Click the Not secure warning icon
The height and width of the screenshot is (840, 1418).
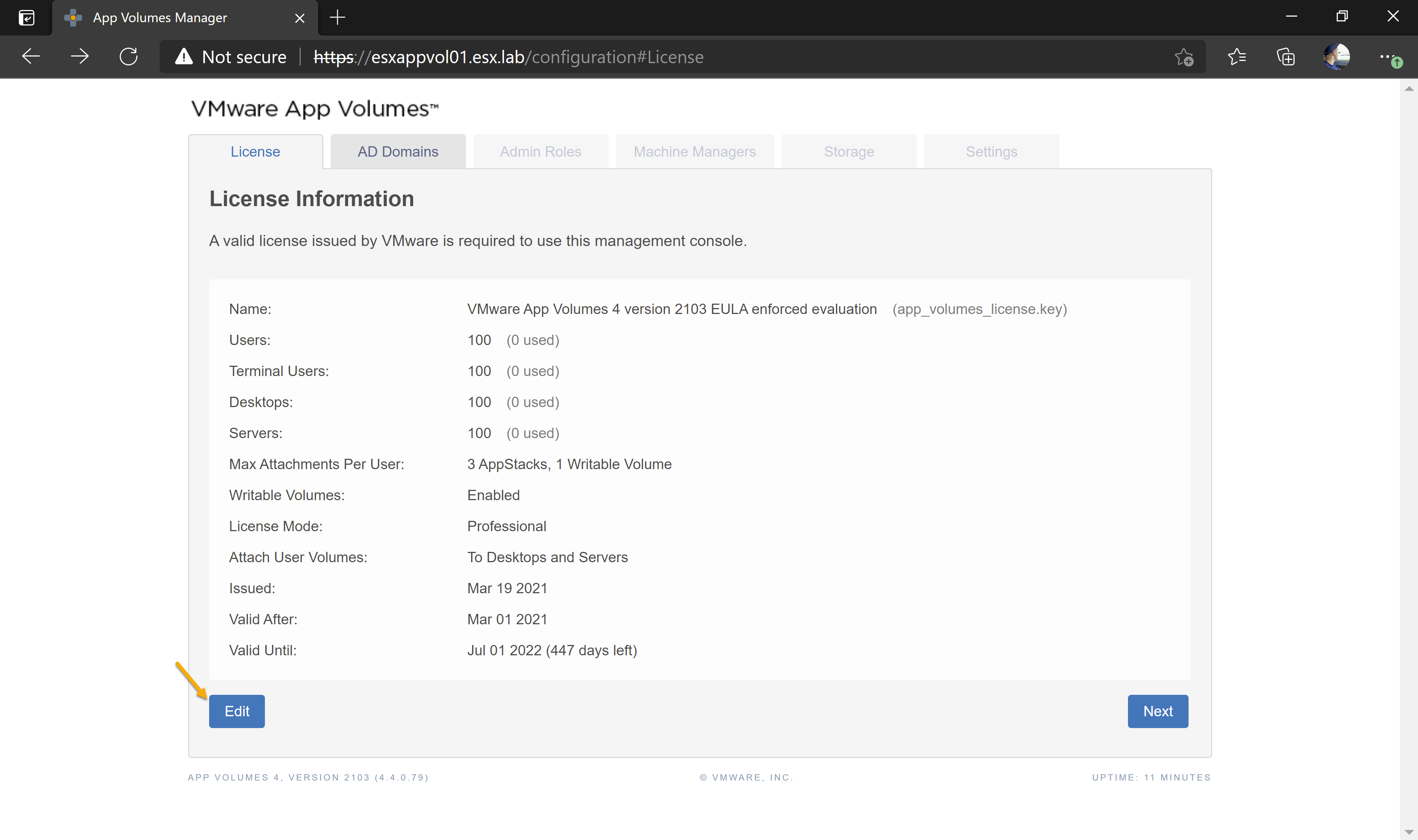pyautogui.click(x=183, y=57)
